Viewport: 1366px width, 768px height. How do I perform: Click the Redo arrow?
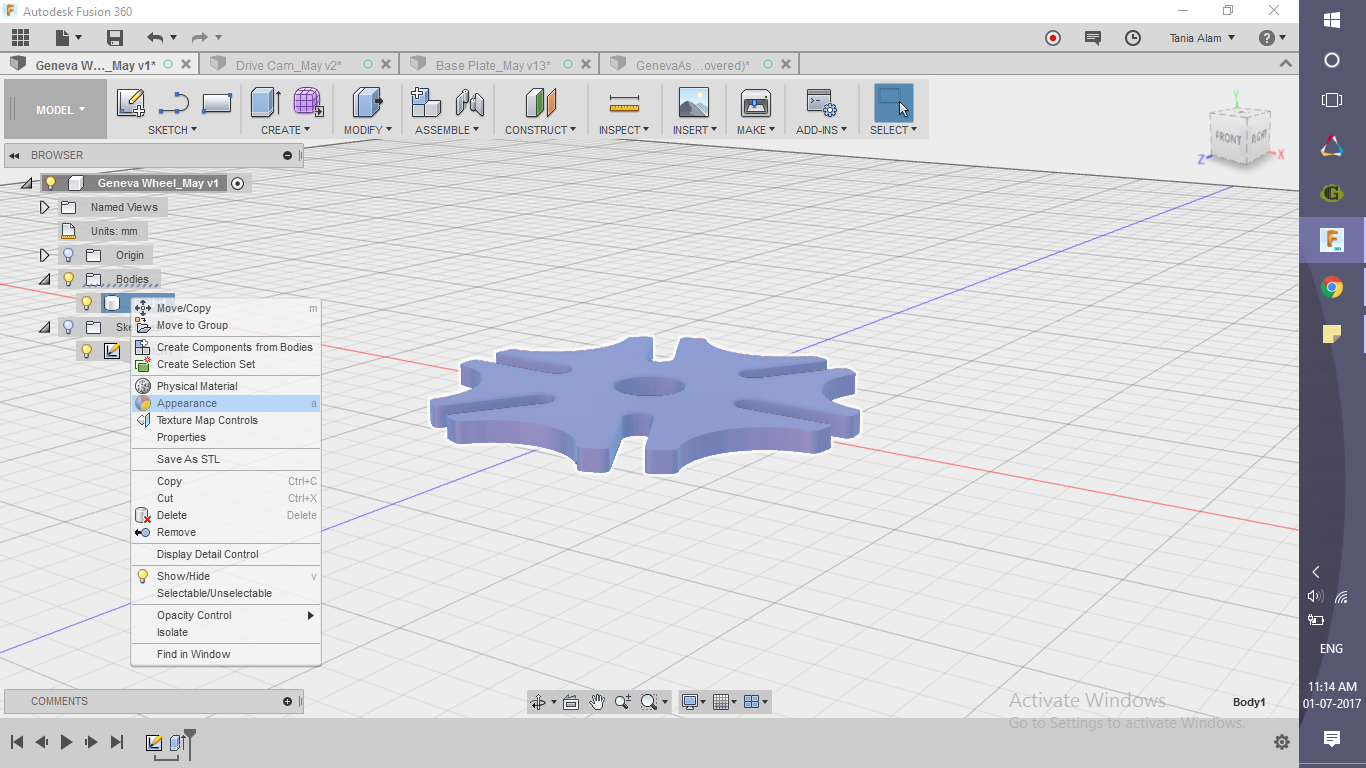coord(199,38)
